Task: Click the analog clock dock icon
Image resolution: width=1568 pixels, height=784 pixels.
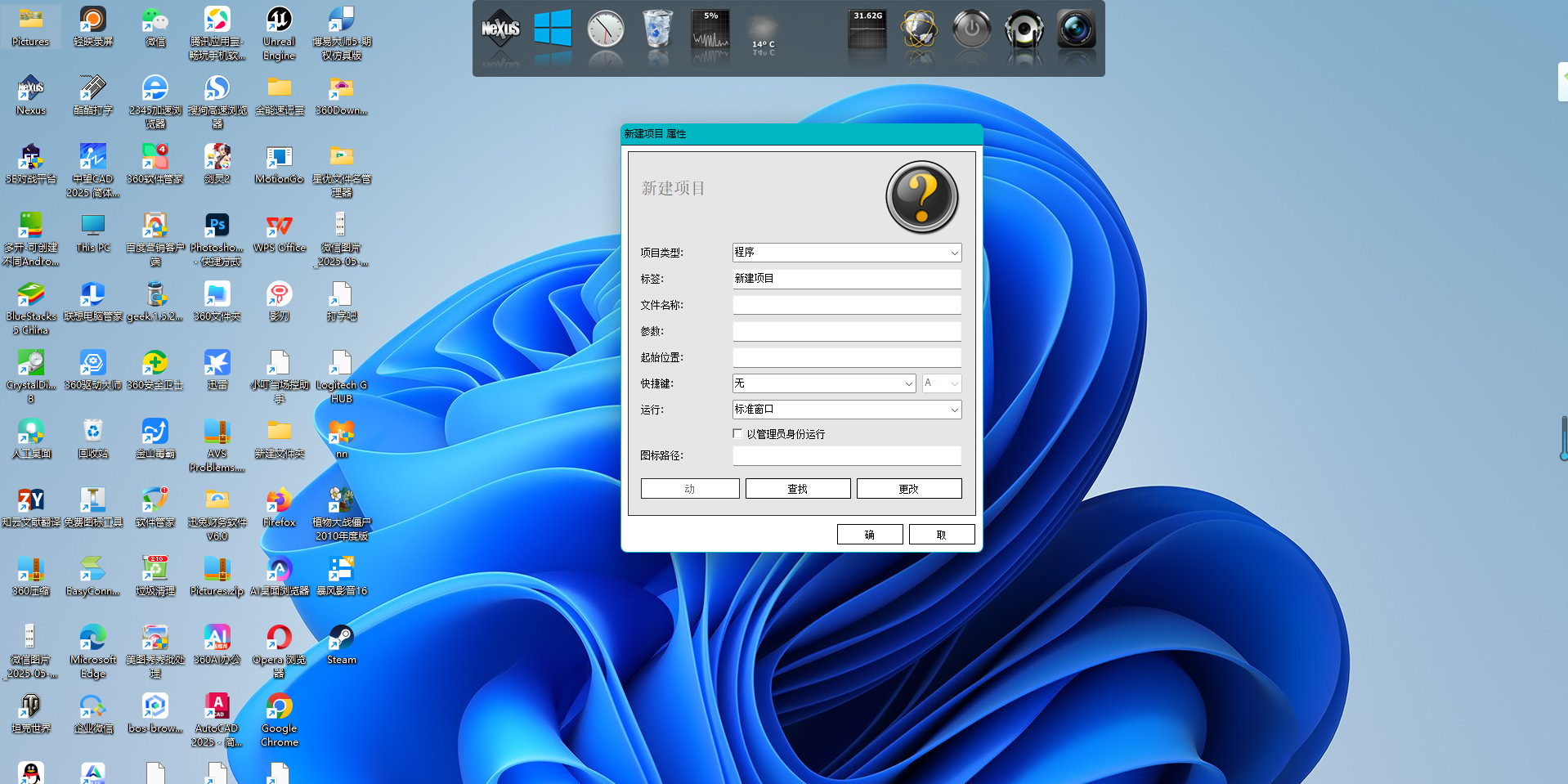Action: click(606, 30)
